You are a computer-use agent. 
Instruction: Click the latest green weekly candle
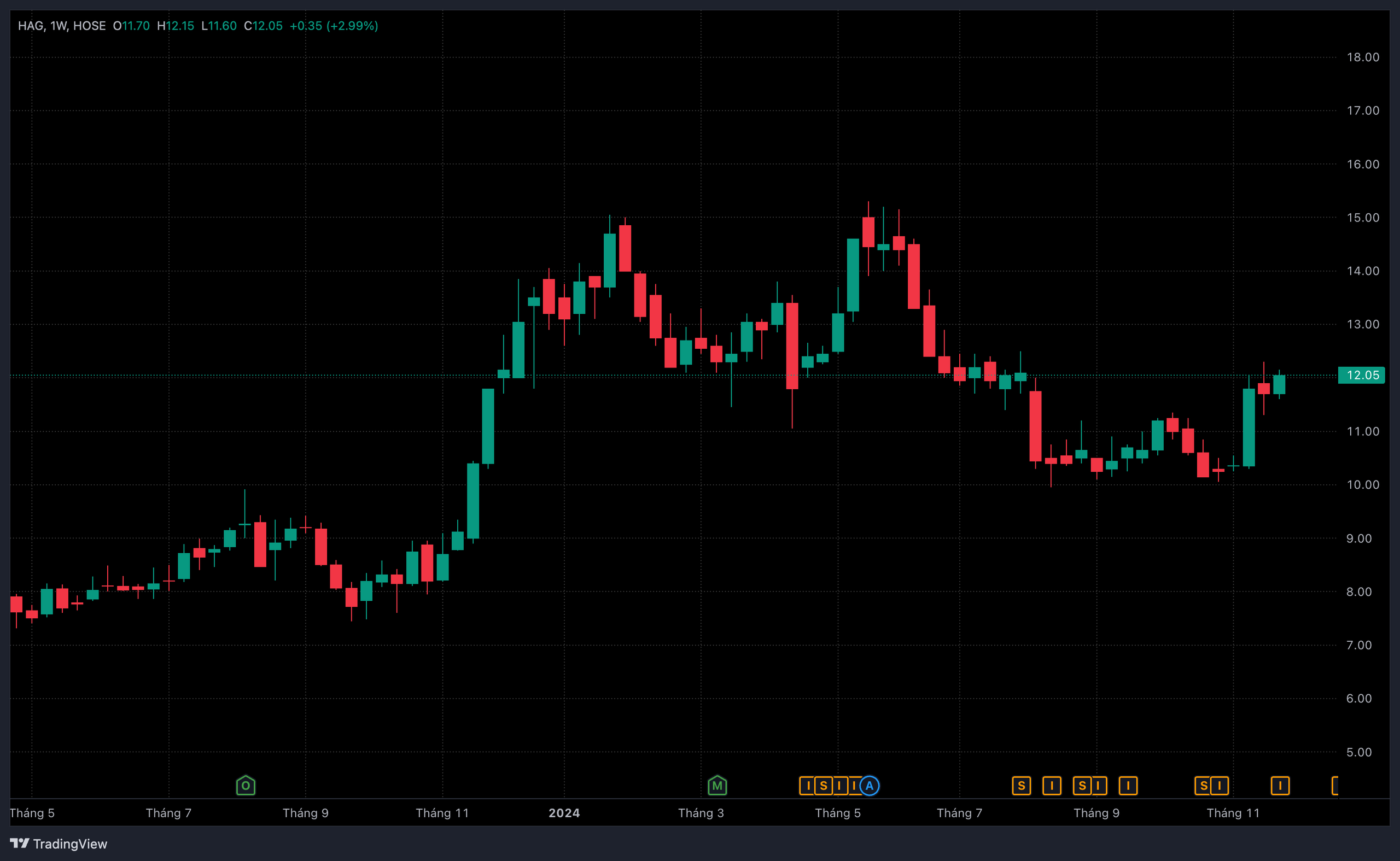pos(1279,384)
